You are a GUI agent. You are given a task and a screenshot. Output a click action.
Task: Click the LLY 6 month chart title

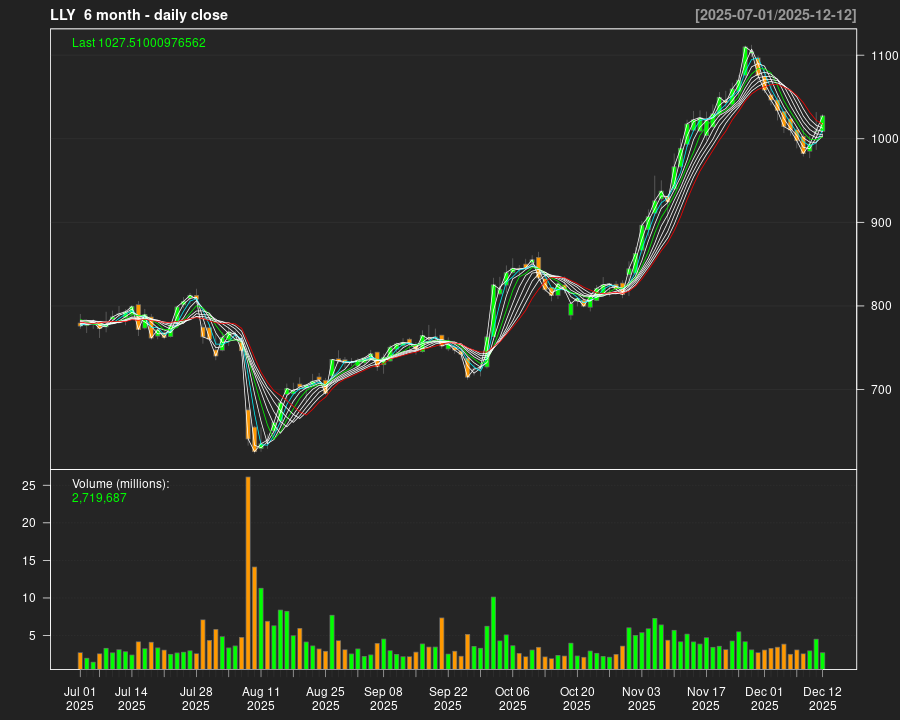(139, 15)
